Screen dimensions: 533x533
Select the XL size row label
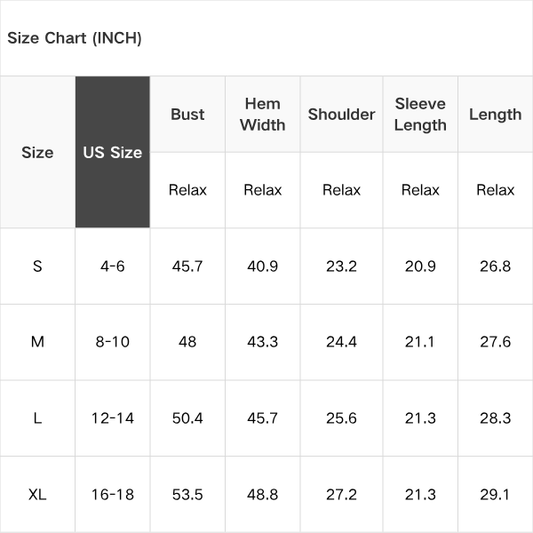[37, 495]
